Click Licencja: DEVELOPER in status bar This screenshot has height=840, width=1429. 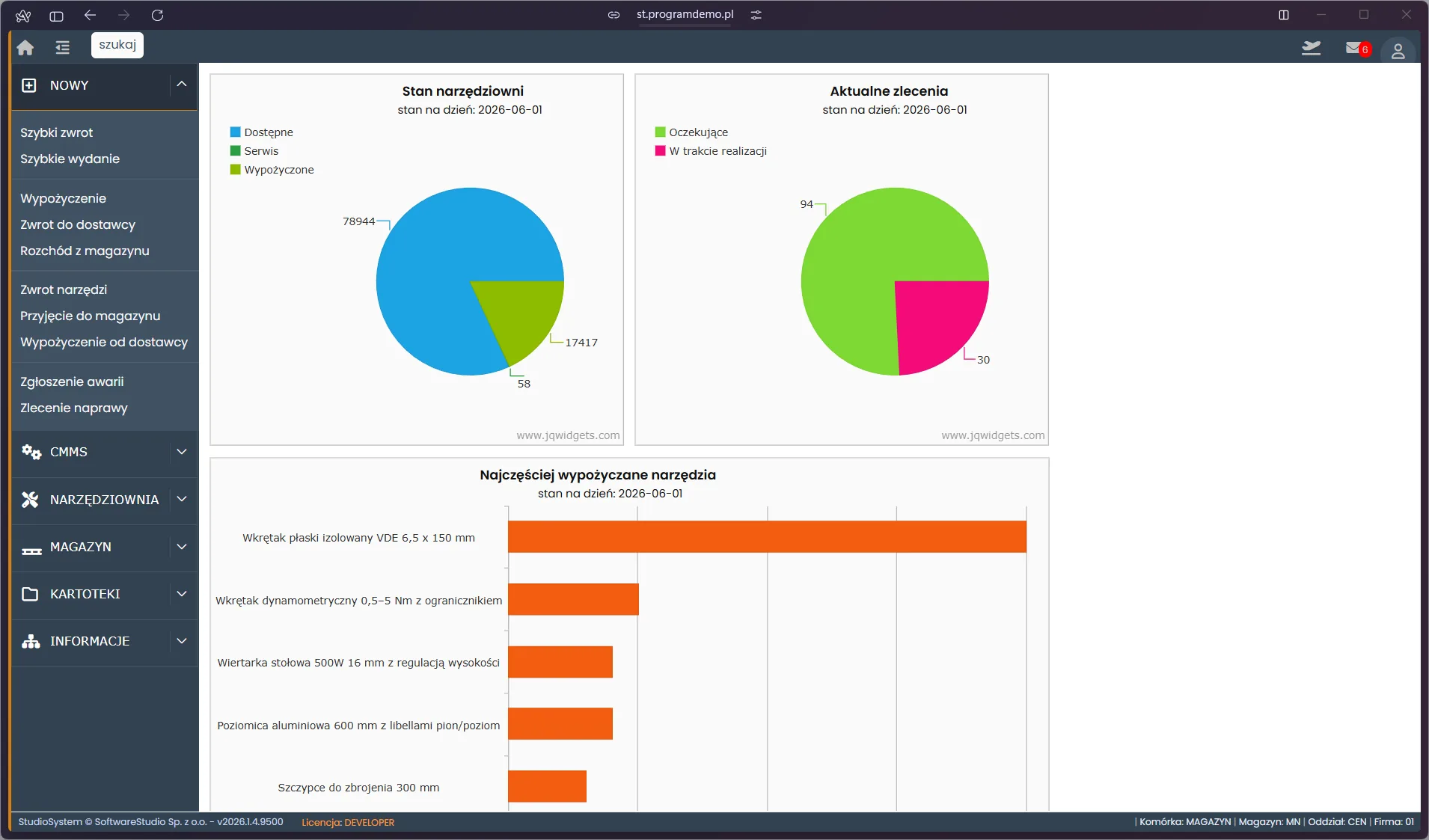tap(348, 822)
